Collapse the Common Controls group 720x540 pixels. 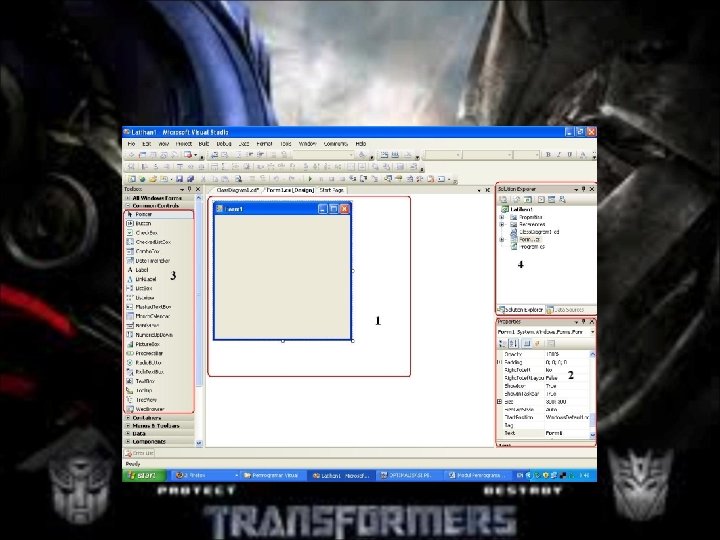pos(158,206)
